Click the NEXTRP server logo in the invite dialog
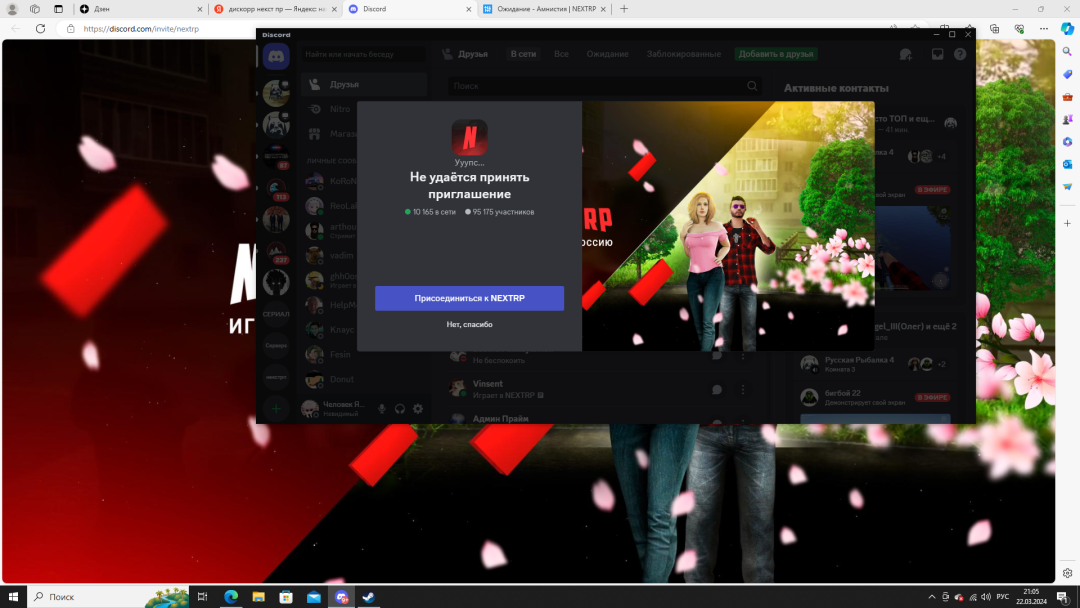 [469, 137]
